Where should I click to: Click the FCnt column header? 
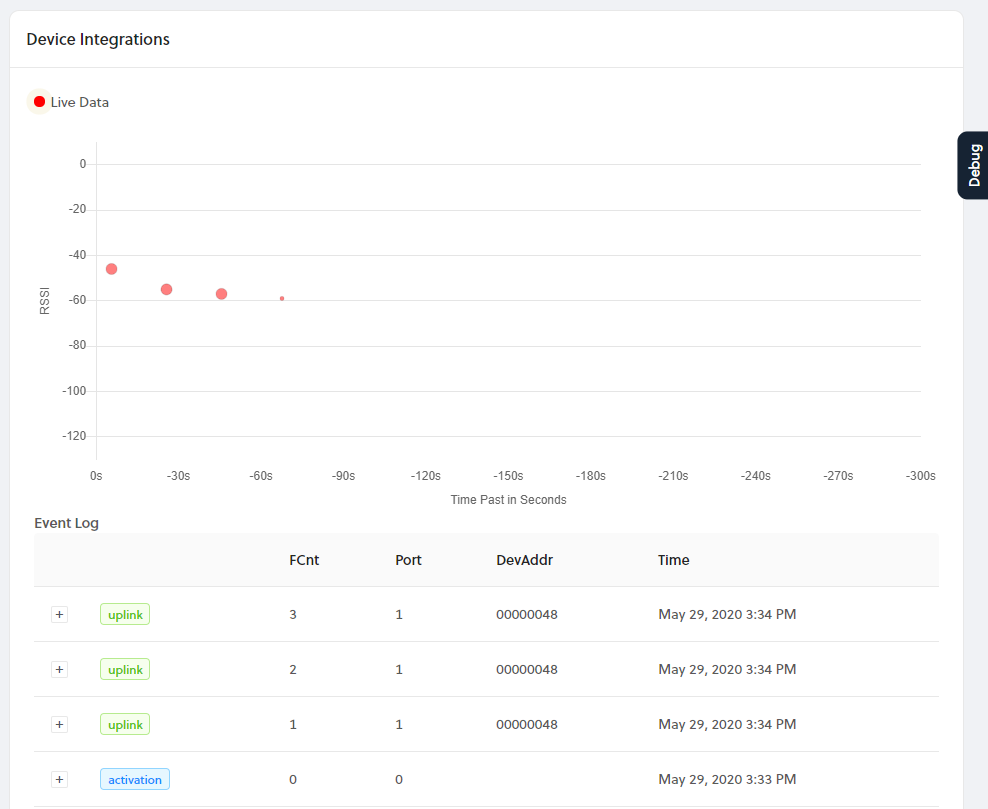[x=304, y=560]
